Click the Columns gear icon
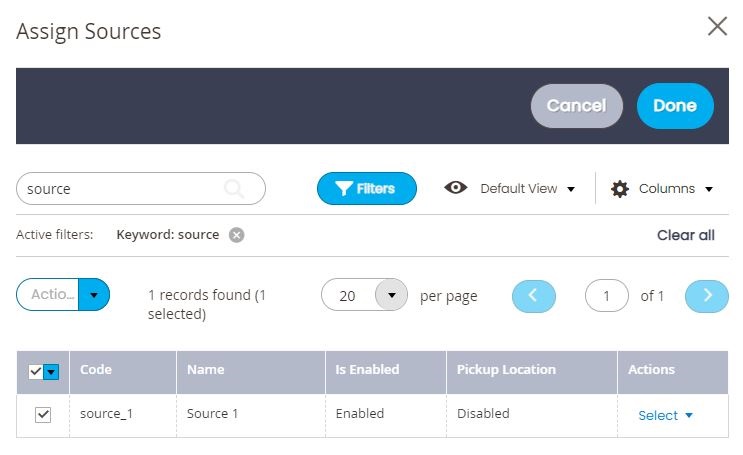743x455 pixels. pos(619,189)
